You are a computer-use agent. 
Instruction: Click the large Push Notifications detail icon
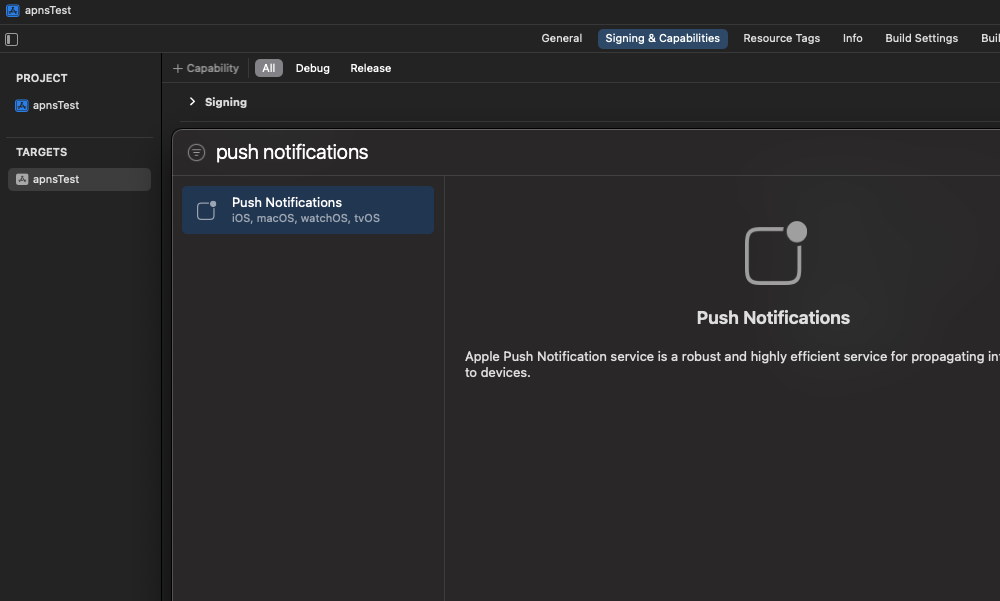point(776,253)
